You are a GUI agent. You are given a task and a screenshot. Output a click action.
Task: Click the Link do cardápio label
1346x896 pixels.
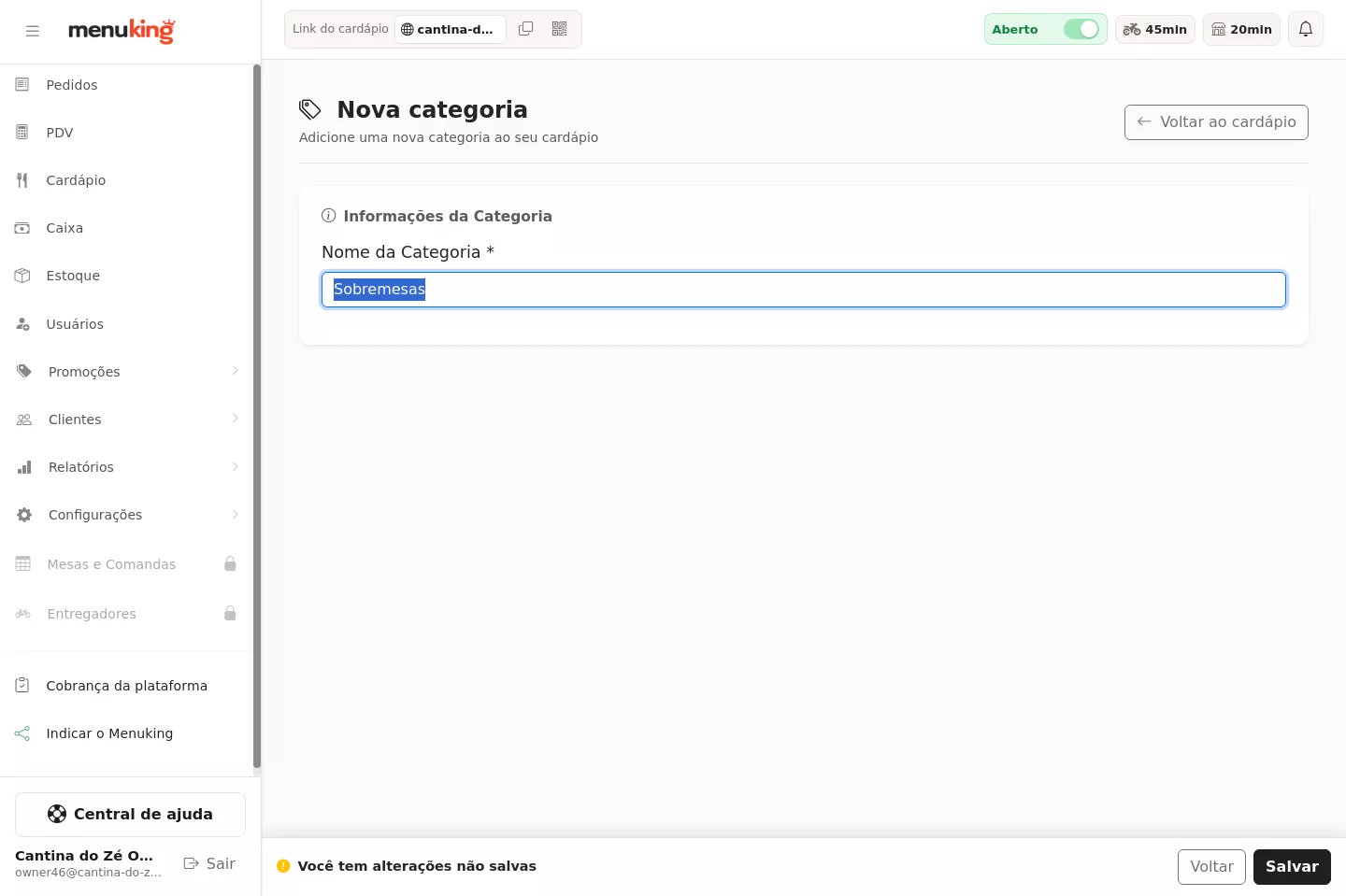[340, 29]
